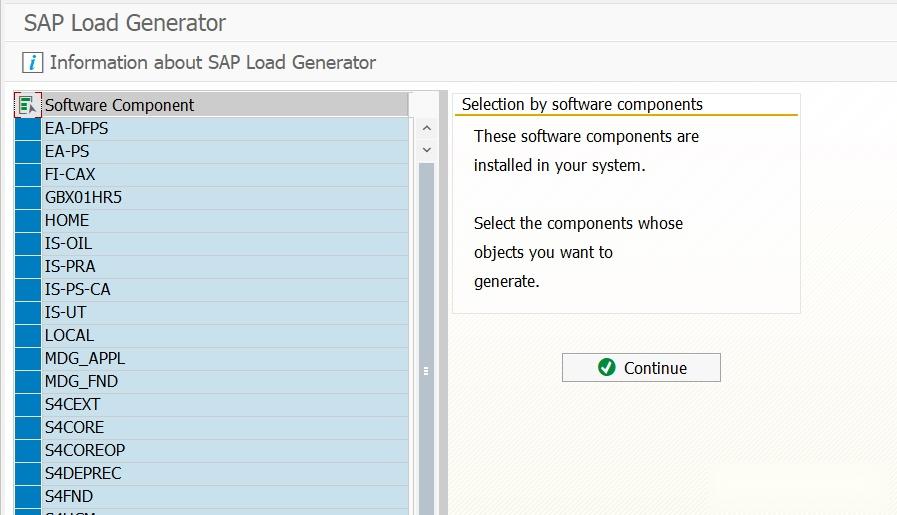Click the Information icon about SAP Load Generator

click(x=33, y=62)
